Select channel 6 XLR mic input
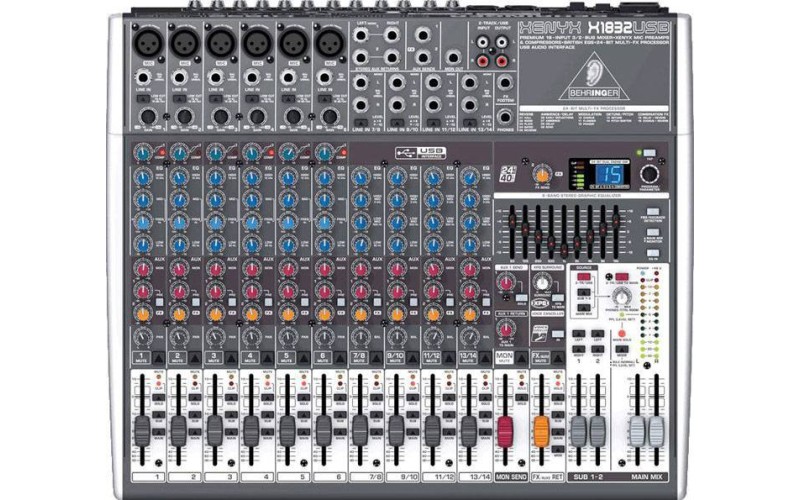 click(x=330, y=43)
